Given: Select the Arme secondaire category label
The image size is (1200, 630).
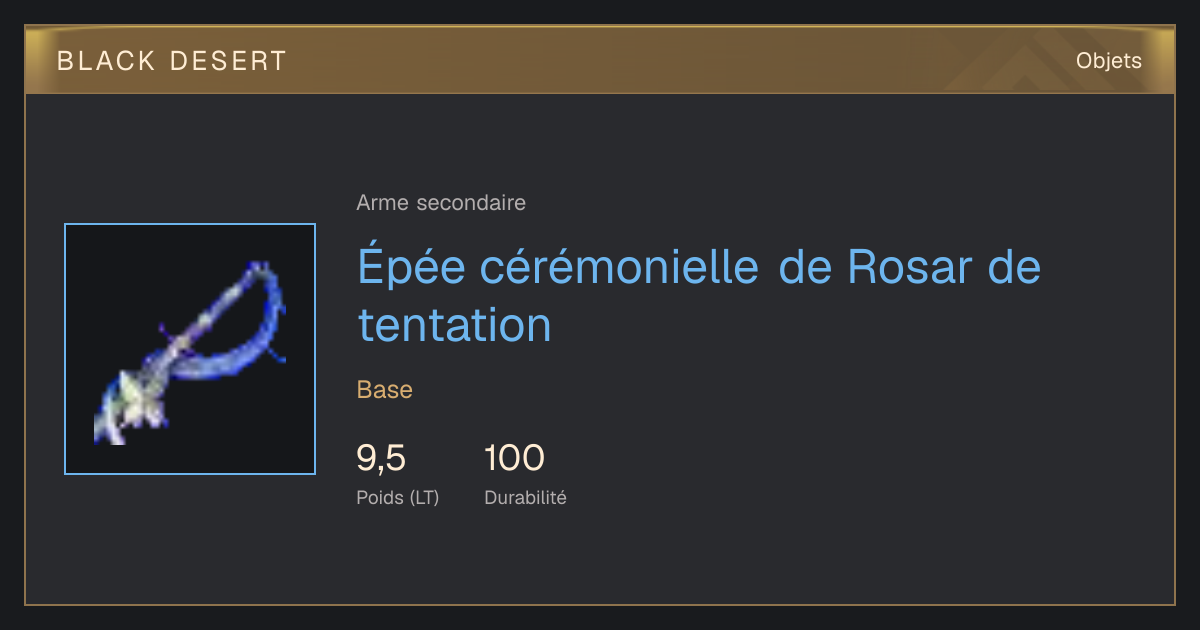Looking at the screenshot, I should (441, 203).
